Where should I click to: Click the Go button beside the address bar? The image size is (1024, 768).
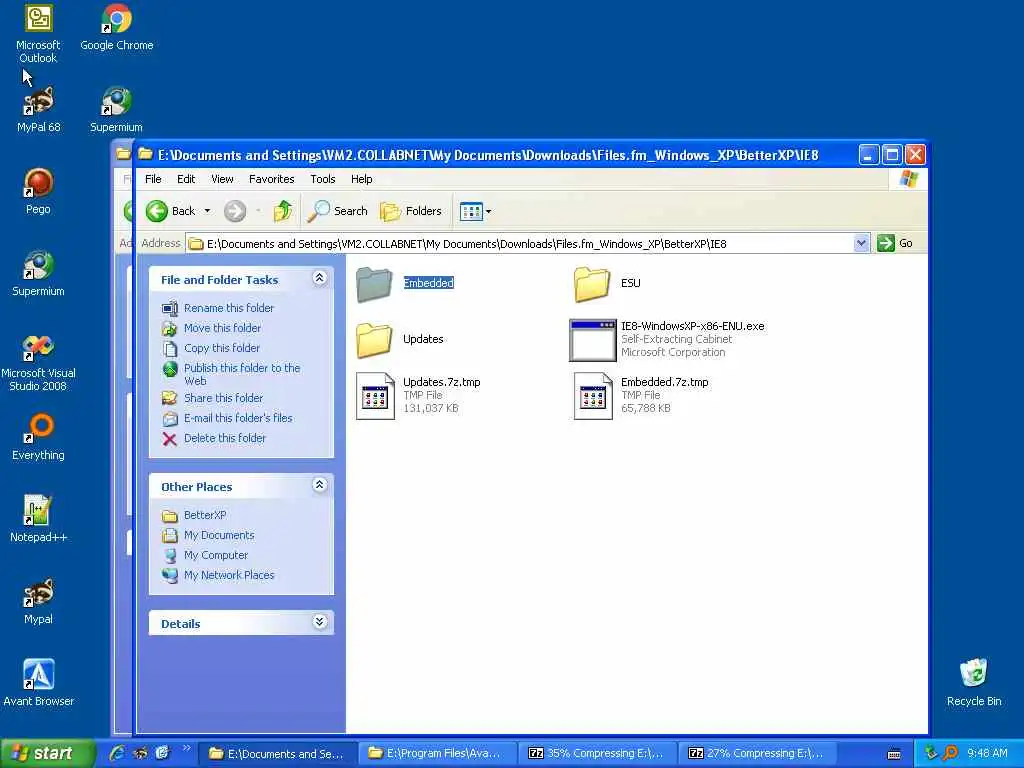tap(895, 244)
